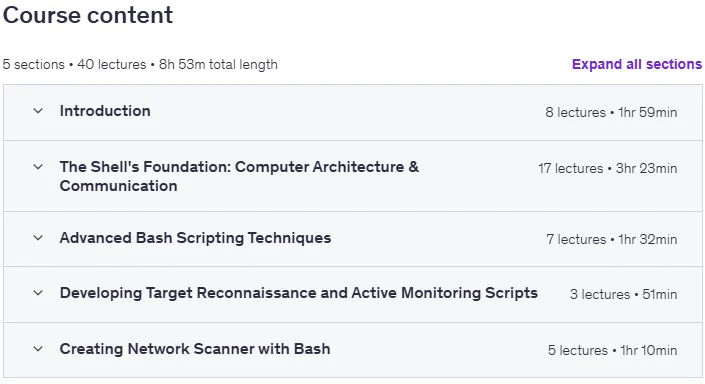Click the chevron beside The Shell's Foundation
Viewport: 705px width, 384px height.
click(38, 167)
